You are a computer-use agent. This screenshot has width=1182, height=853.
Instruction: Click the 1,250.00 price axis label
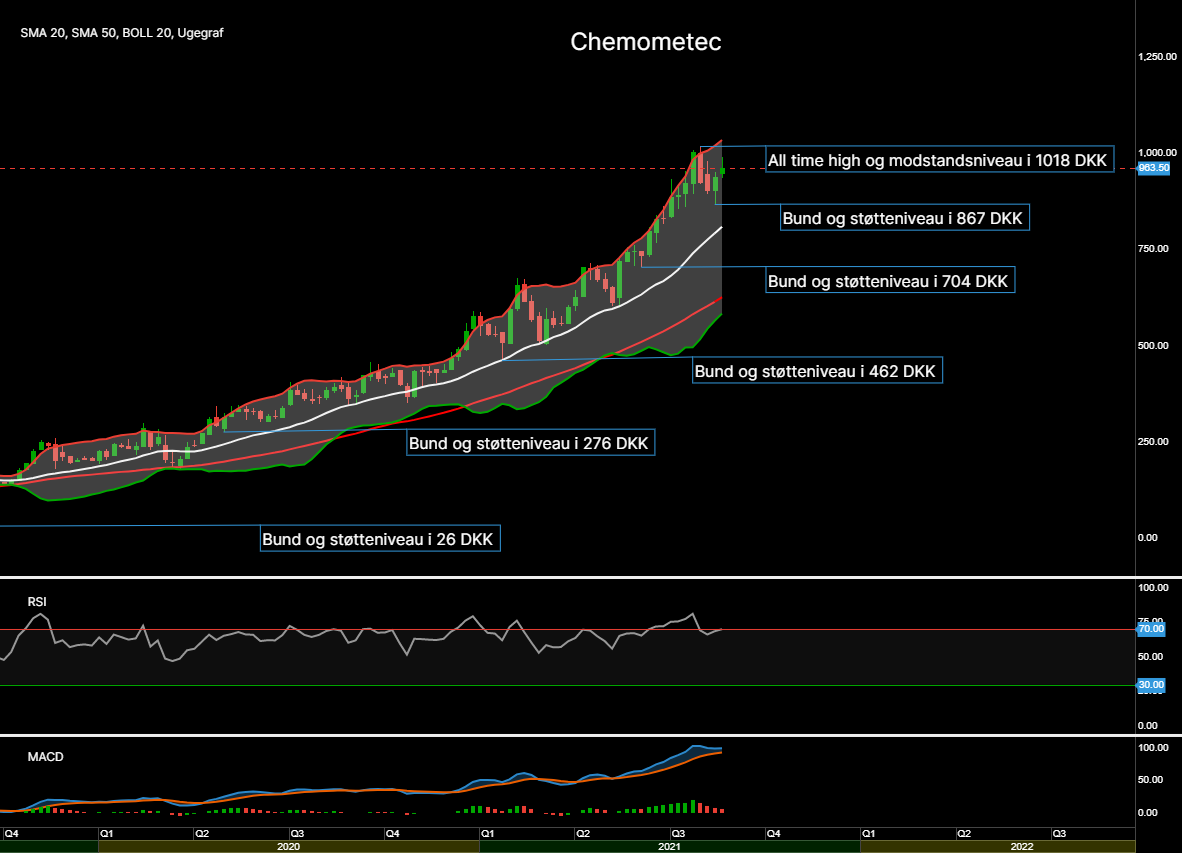click(1157, 57)
